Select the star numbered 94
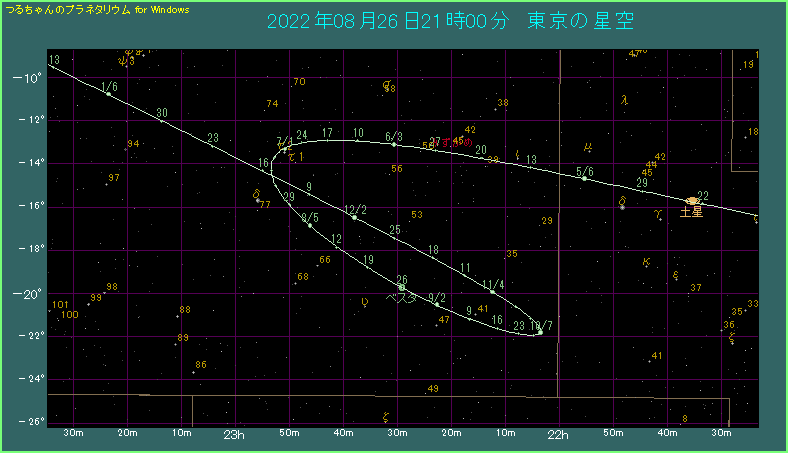Screen dimensions: 788x453 point(133,144)
